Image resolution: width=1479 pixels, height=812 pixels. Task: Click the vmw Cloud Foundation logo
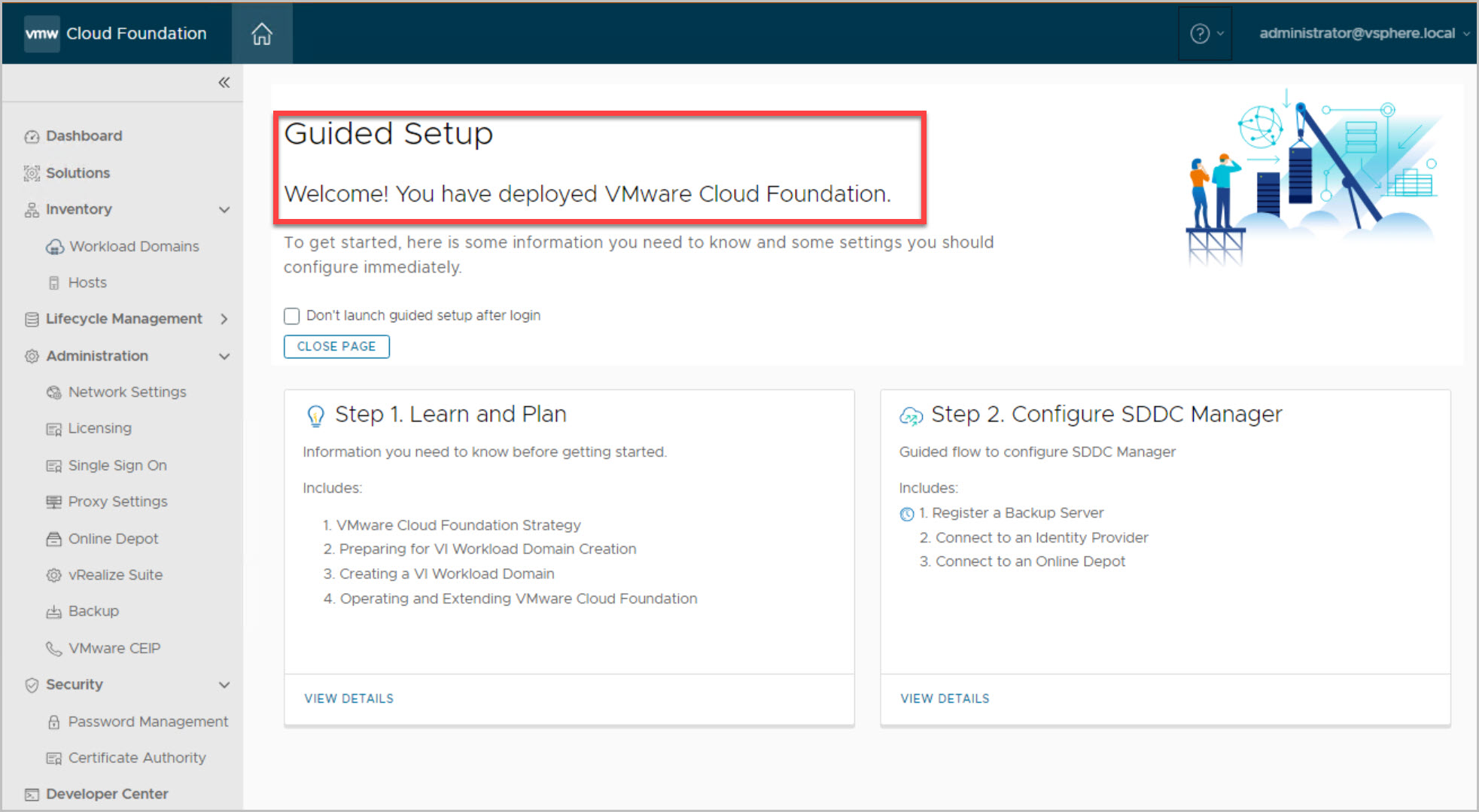pyautogui.click(x=115, y=34)
